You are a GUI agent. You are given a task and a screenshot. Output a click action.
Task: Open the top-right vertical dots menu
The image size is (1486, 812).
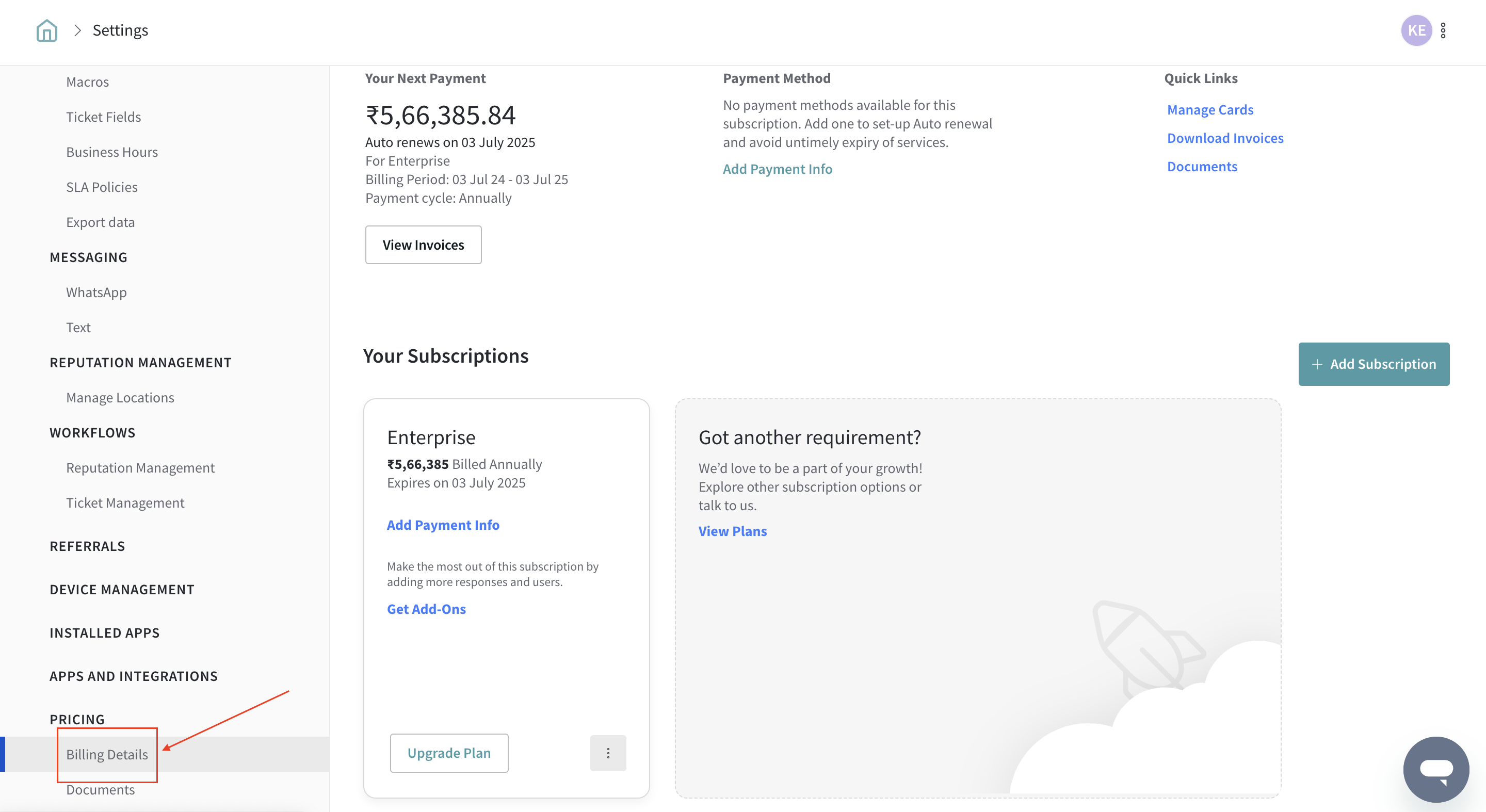coord(1443,30)
